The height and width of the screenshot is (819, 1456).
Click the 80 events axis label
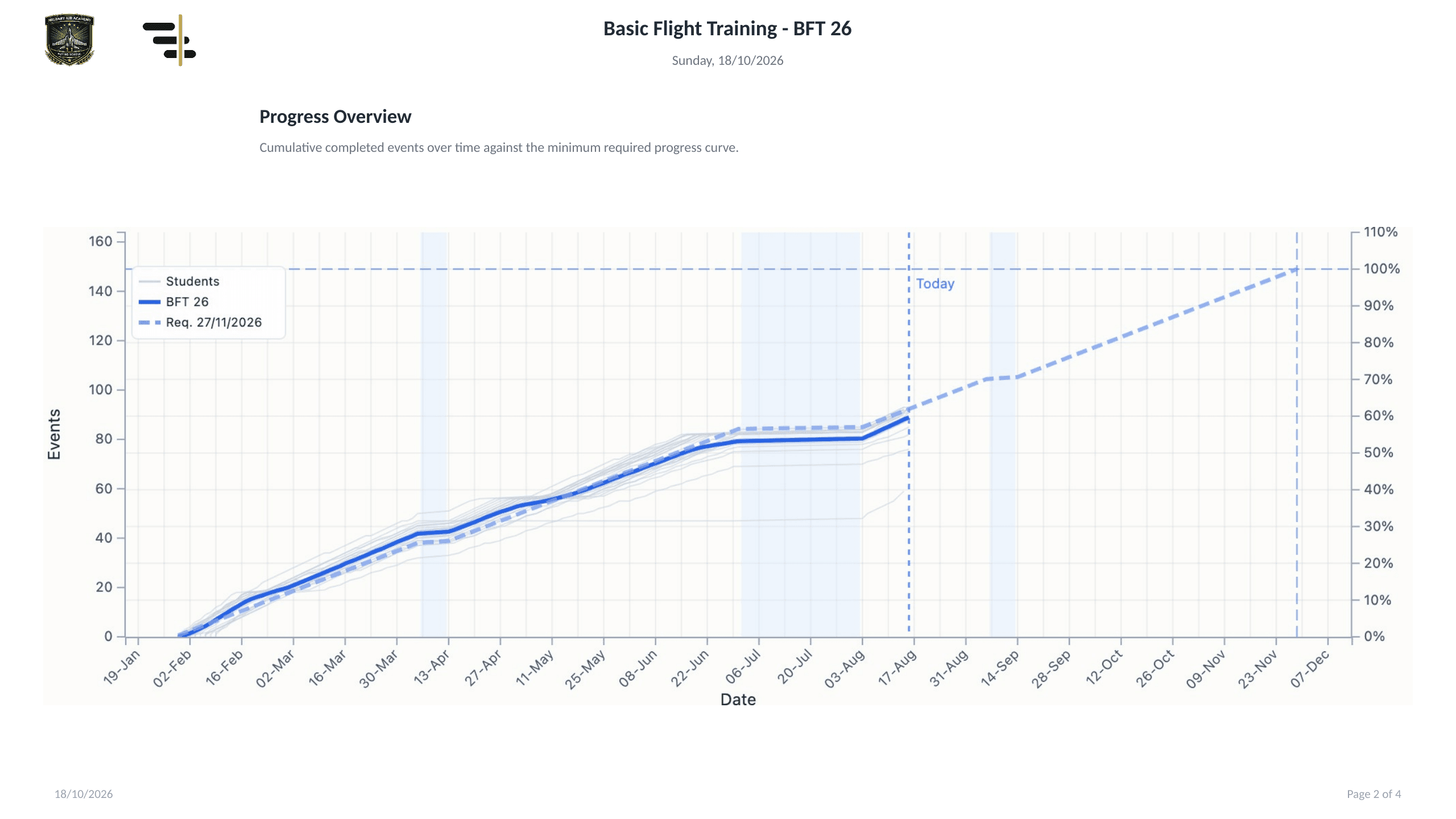click(x=104, y=439)
